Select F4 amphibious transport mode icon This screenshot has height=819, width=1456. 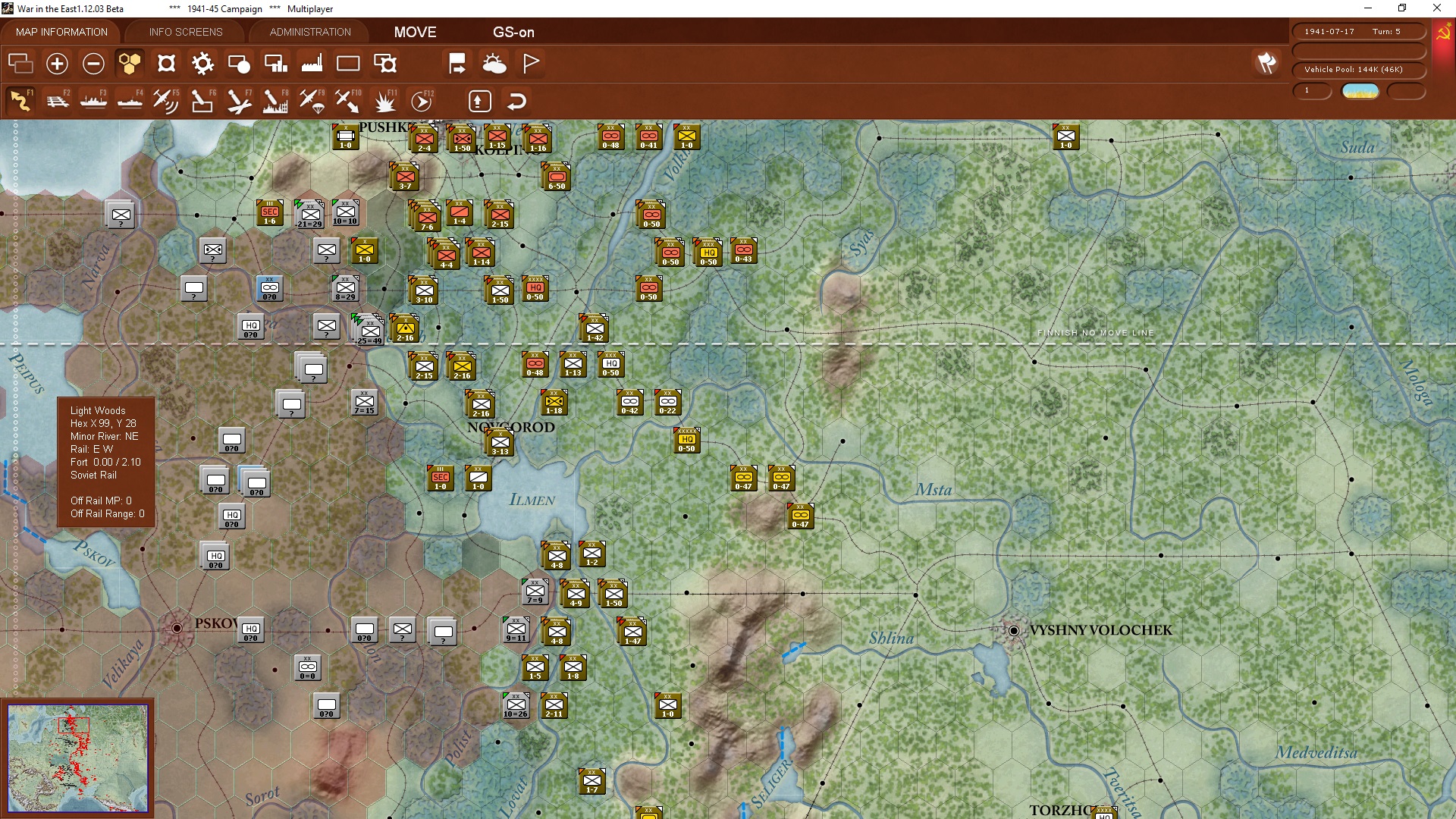(130, 101)
